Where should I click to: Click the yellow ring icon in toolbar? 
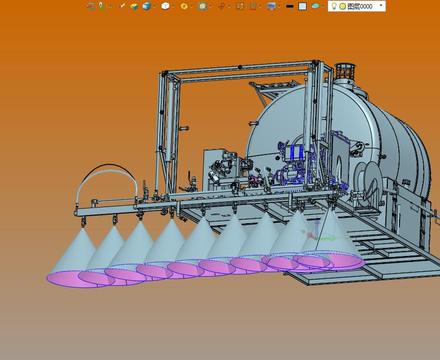pos(184,6)
